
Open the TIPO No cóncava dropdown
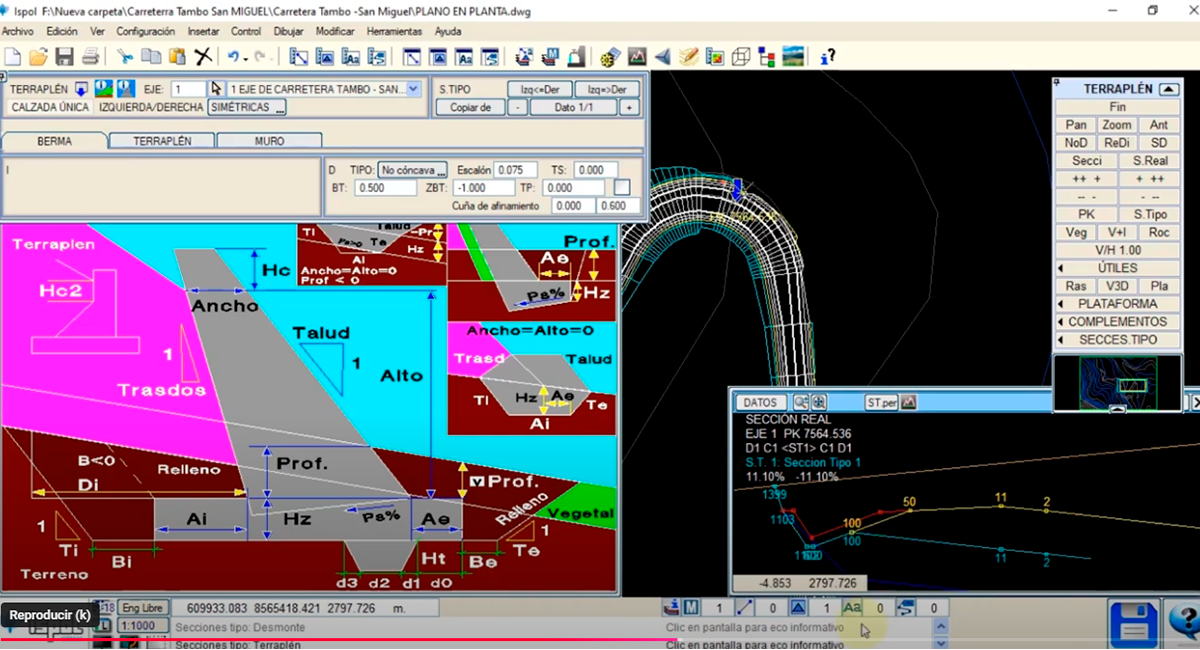coord(413,170)
